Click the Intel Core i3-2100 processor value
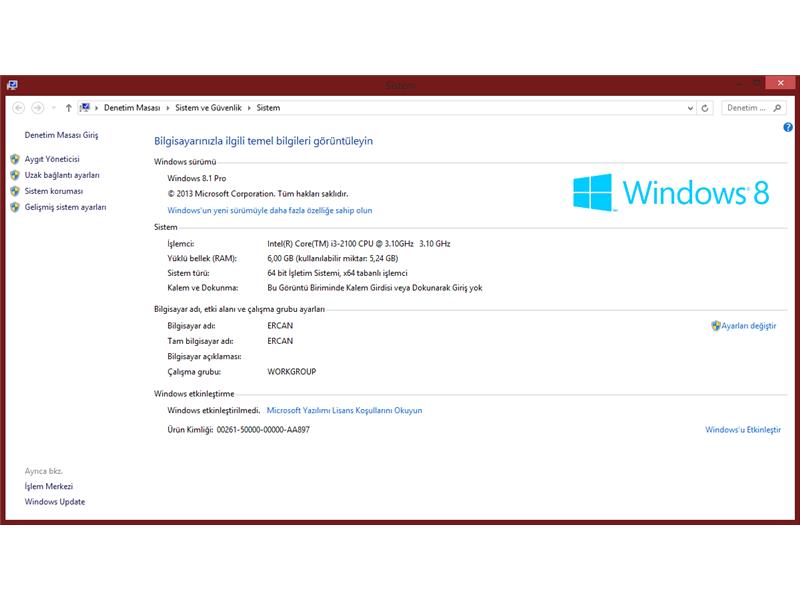 tap(359, 244)
